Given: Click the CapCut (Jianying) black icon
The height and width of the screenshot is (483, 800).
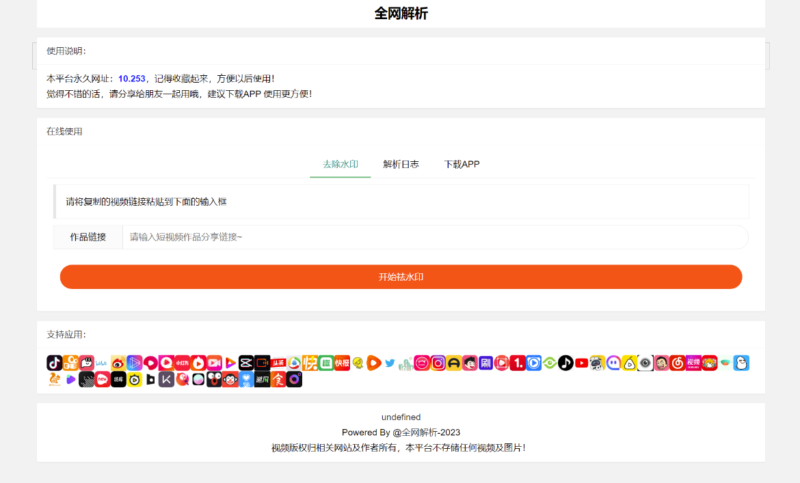Looking at the screenshot, I should (x=246, y=363).
